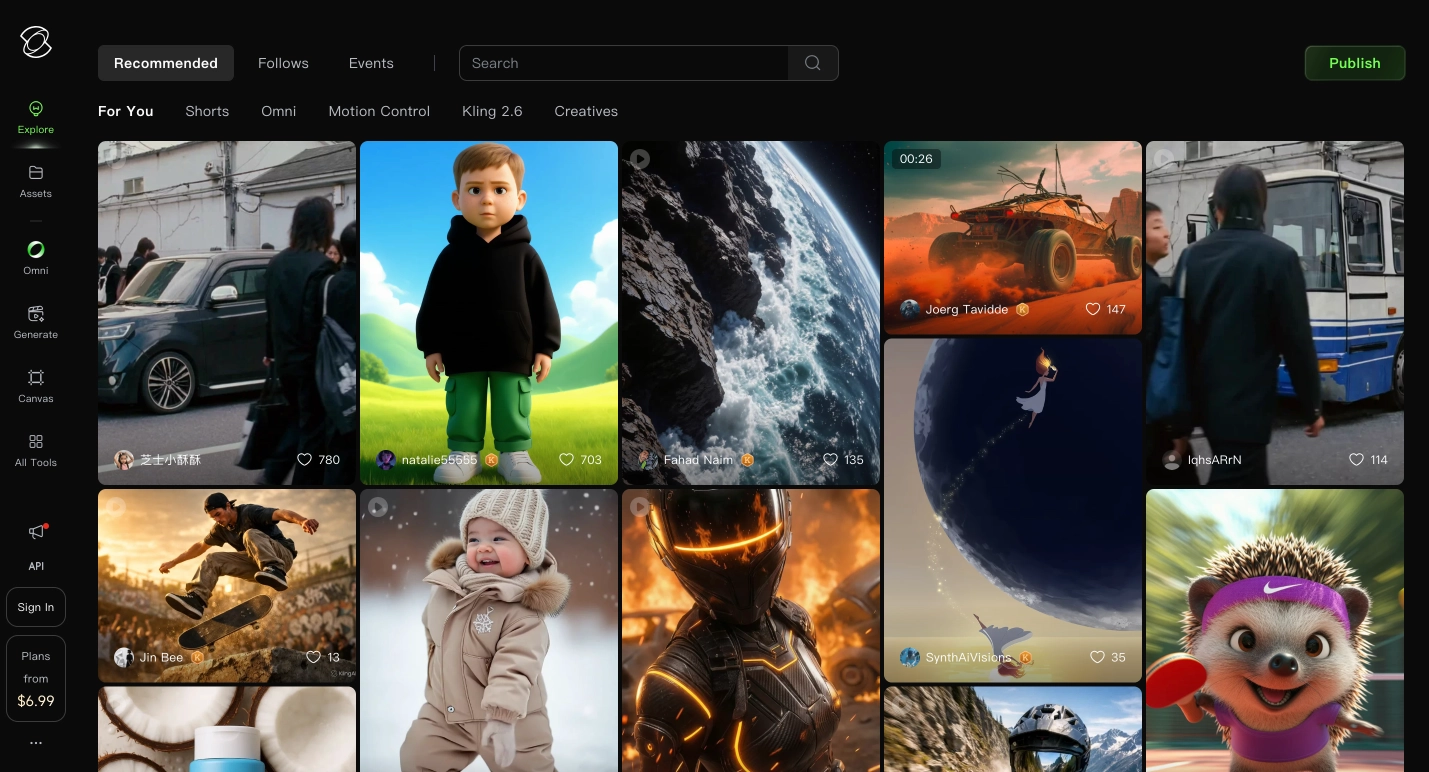Select the Motion Control category
The width and height of the screenshot is (1429, 772).
379,111
